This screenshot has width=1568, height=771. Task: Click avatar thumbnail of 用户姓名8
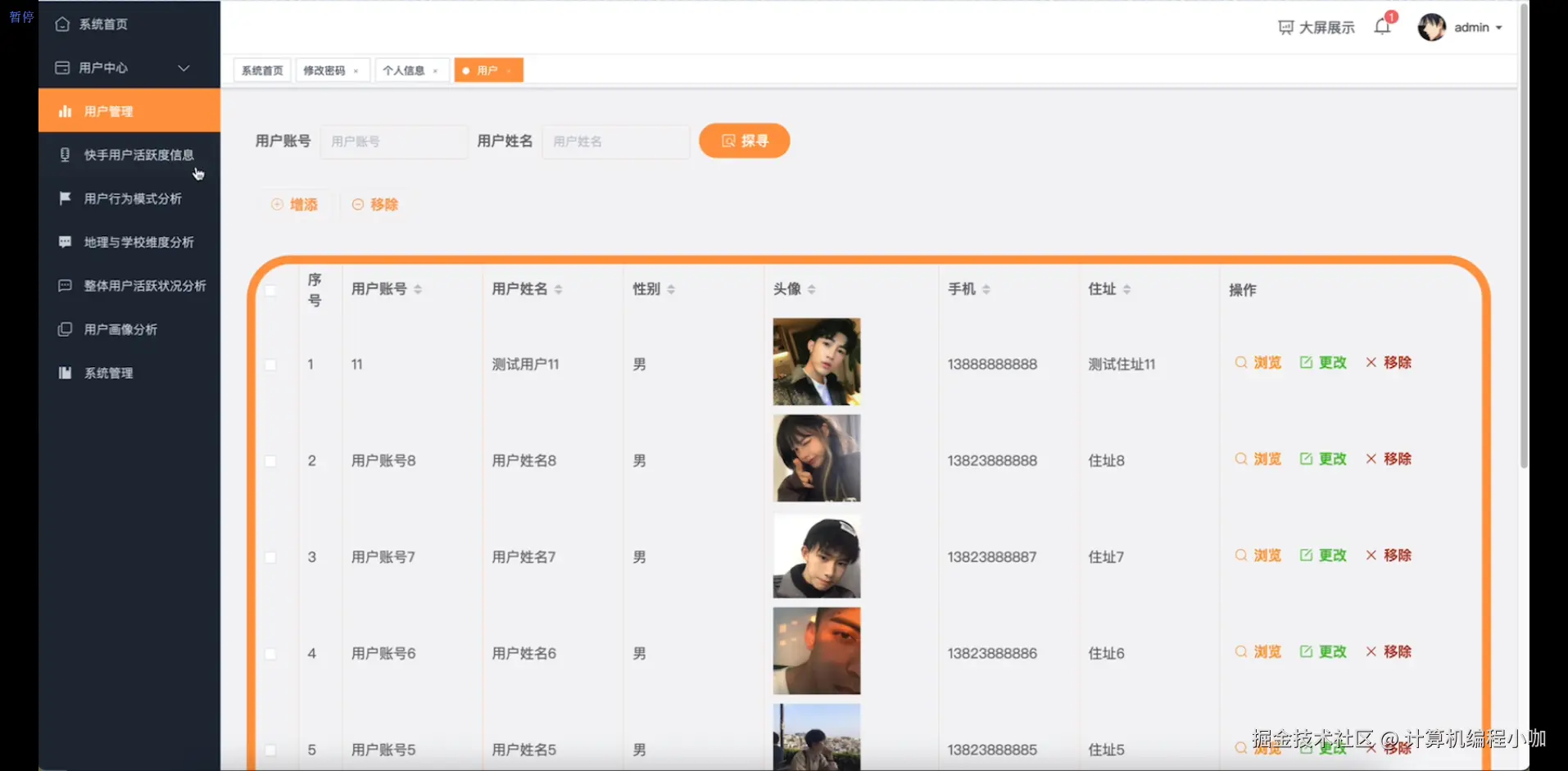[x=817, y=458]
